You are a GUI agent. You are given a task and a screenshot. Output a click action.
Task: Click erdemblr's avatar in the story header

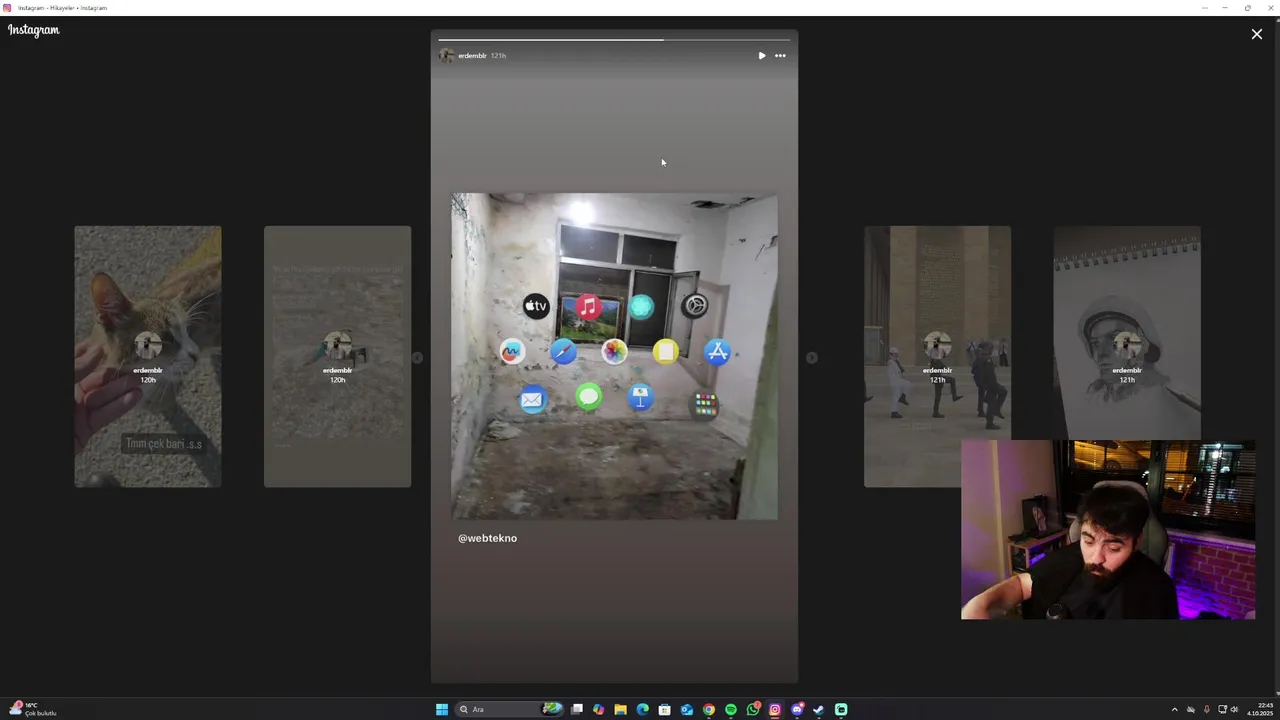[x=446, y=56]
